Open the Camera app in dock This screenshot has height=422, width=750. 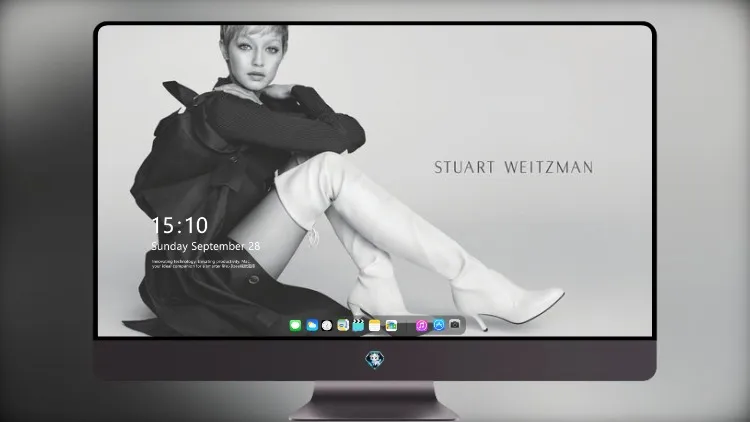(x=455, y=325)
